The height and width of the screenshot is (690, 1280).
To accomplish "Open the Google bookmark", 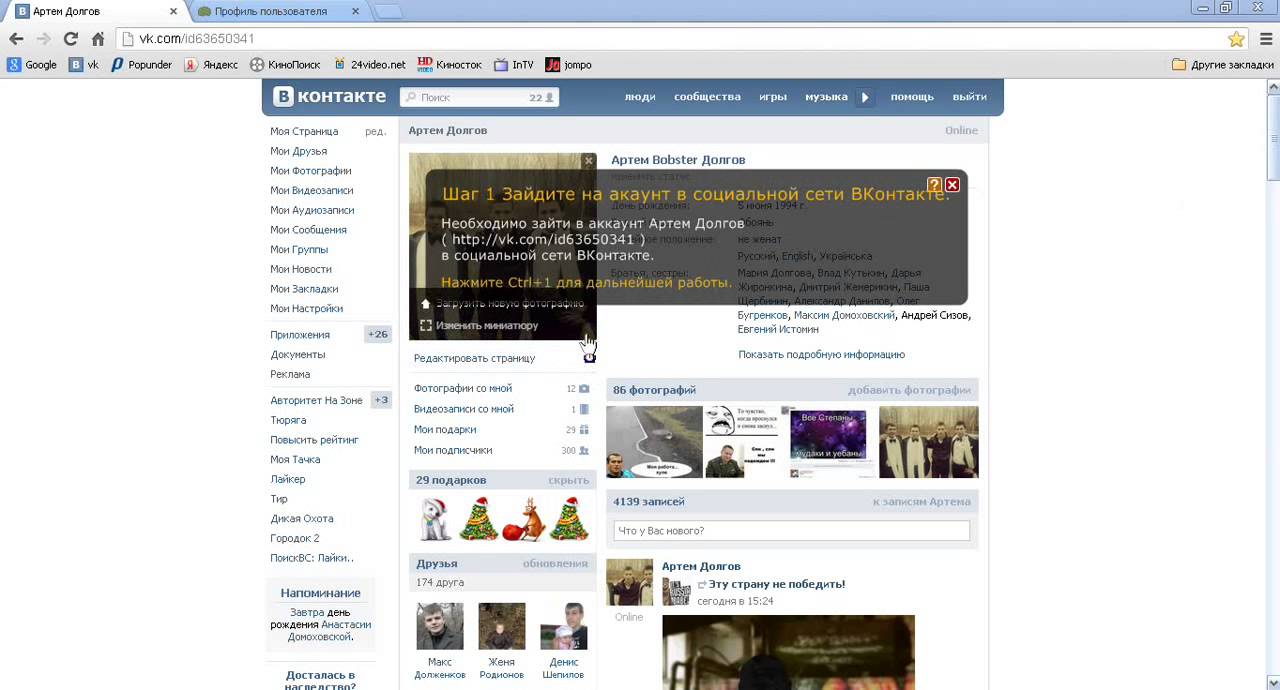I will tap(32, 65).
